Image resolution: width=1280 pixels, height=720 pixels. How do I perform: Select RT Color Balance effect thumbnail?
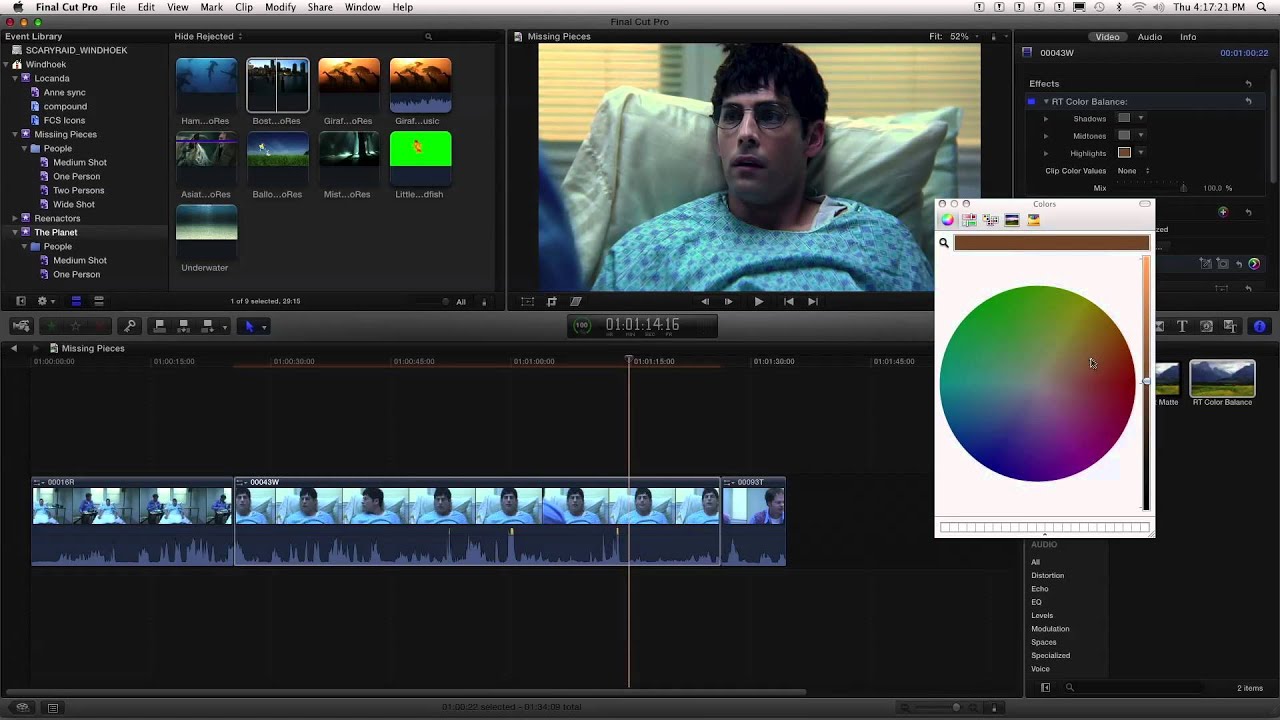point(1222,378)
